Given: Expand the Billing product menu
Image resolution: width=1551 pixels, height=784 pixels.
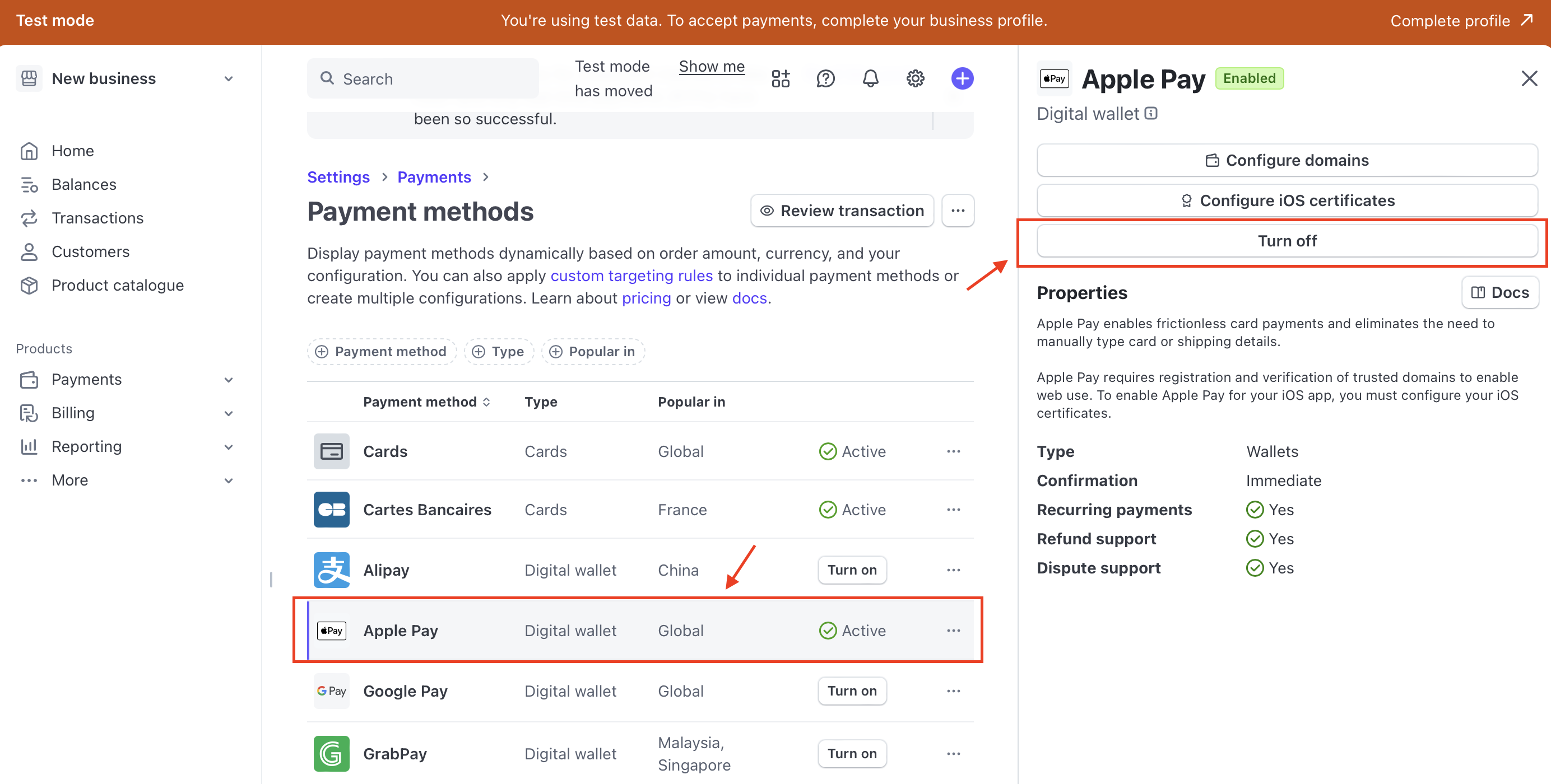Looking at the screenshot, I should coord(228,413).
